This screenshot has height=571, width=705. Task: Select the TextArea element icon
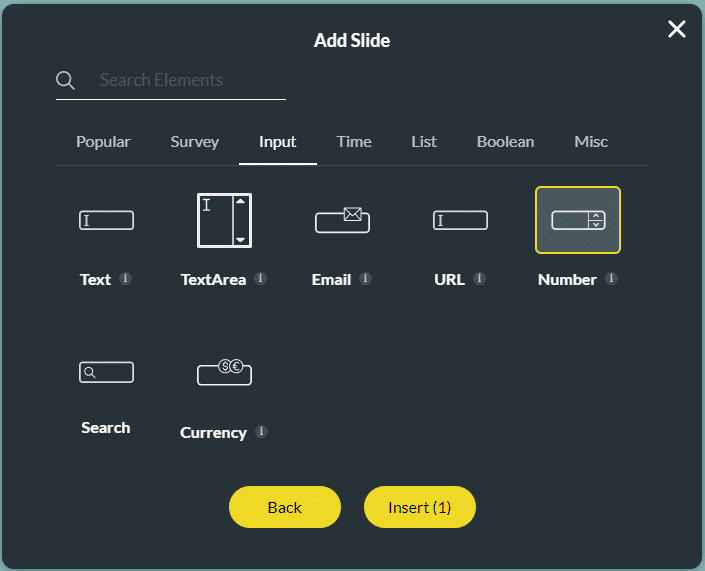[224, 220]
